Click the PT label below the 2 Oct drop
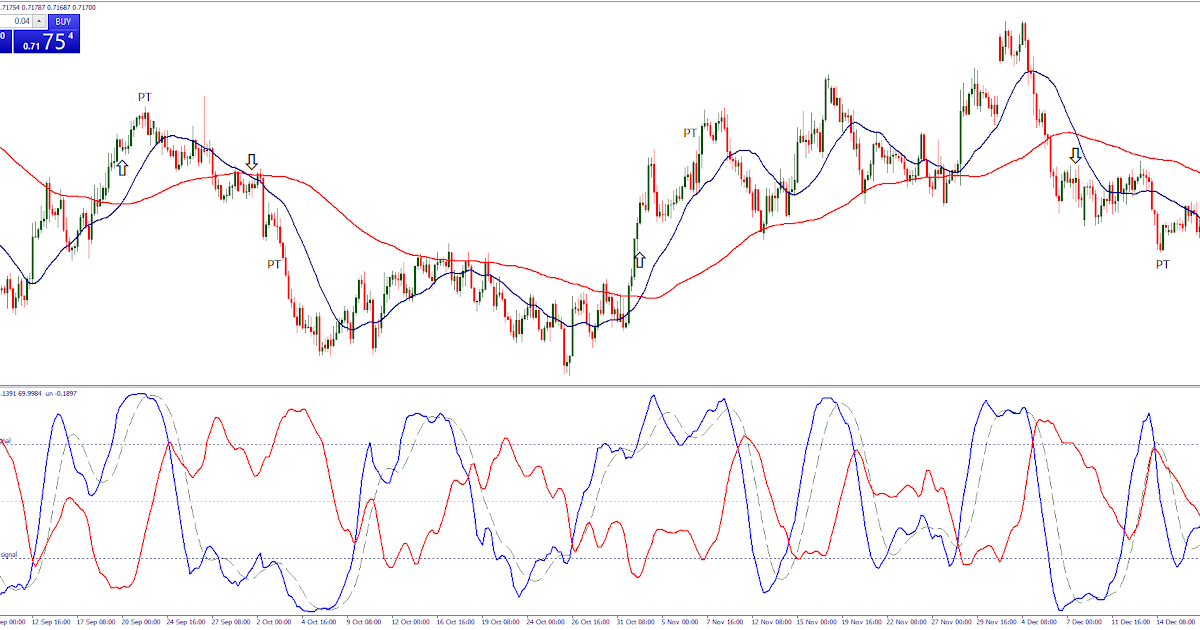1200x630 pixels. point(274,264)
